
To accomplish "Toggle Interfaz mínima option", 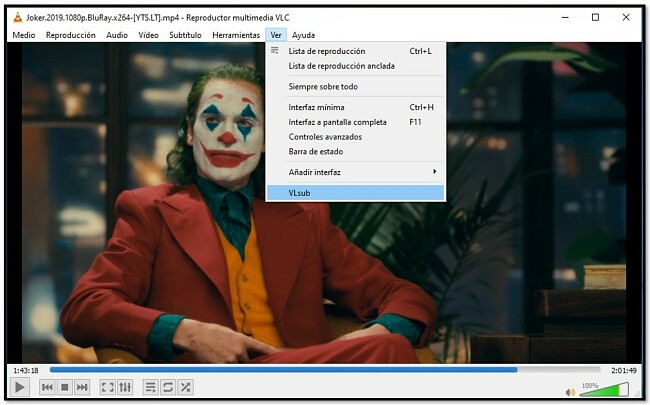I will click(356, 107).
